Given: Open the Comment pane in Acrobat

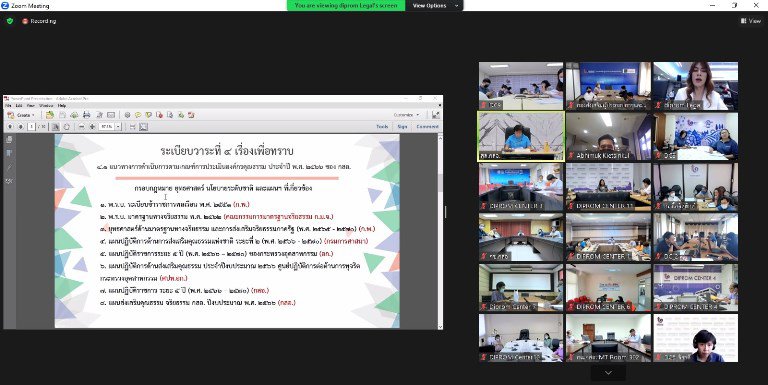Looking at the screenshot, I should point(428,126).
